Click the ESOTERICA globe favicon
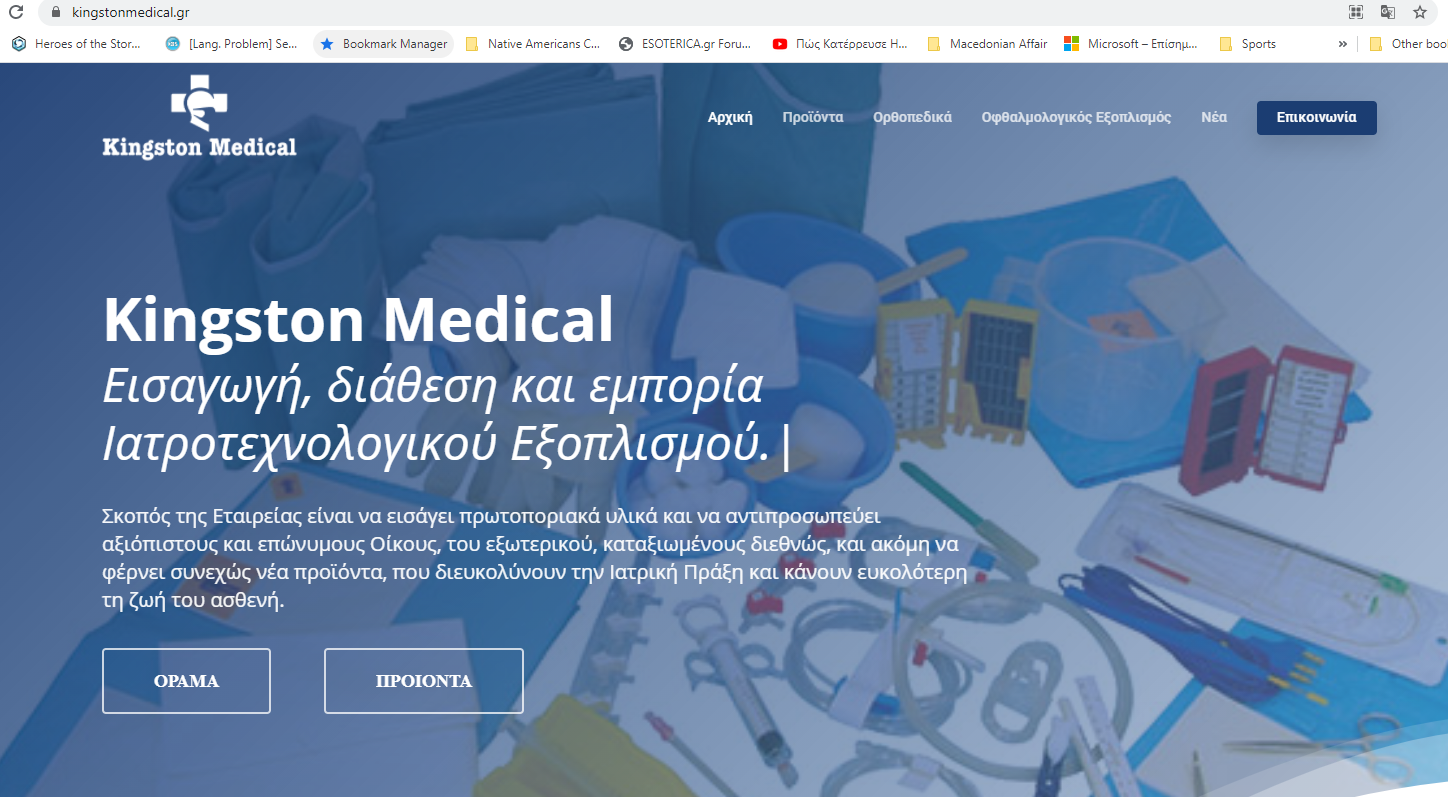The width and height of the screenshot is (1448, 797). point(627,44)
